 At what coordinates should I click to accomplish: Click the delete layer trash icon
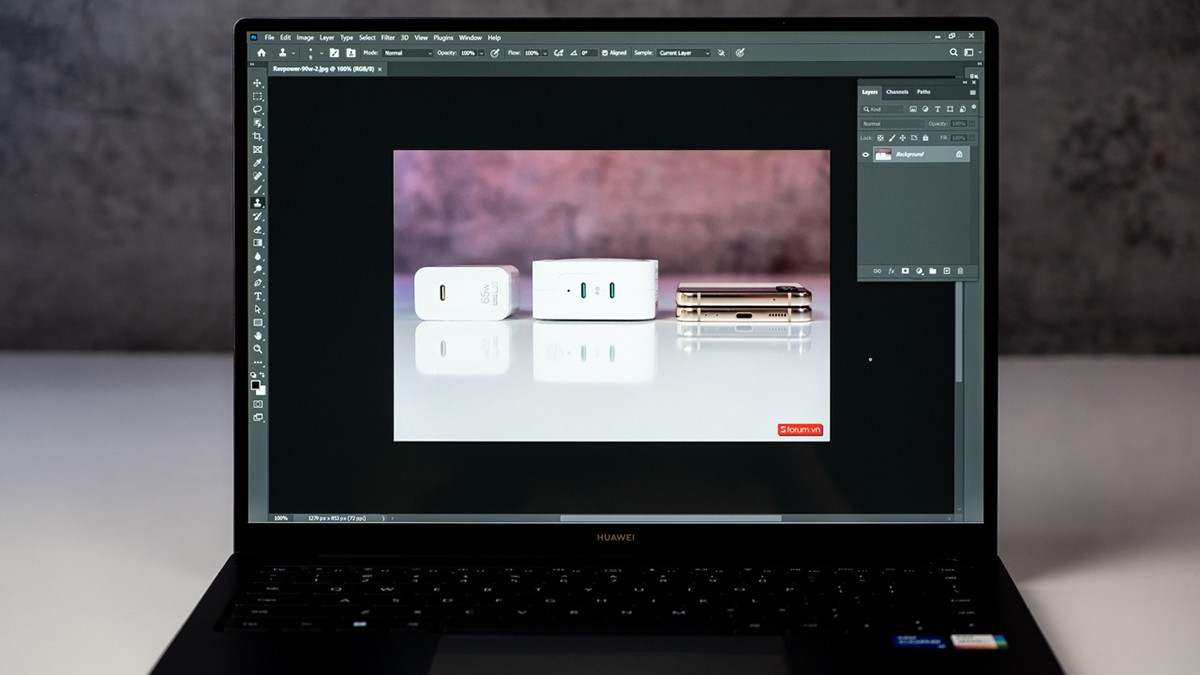click(960, 270)
